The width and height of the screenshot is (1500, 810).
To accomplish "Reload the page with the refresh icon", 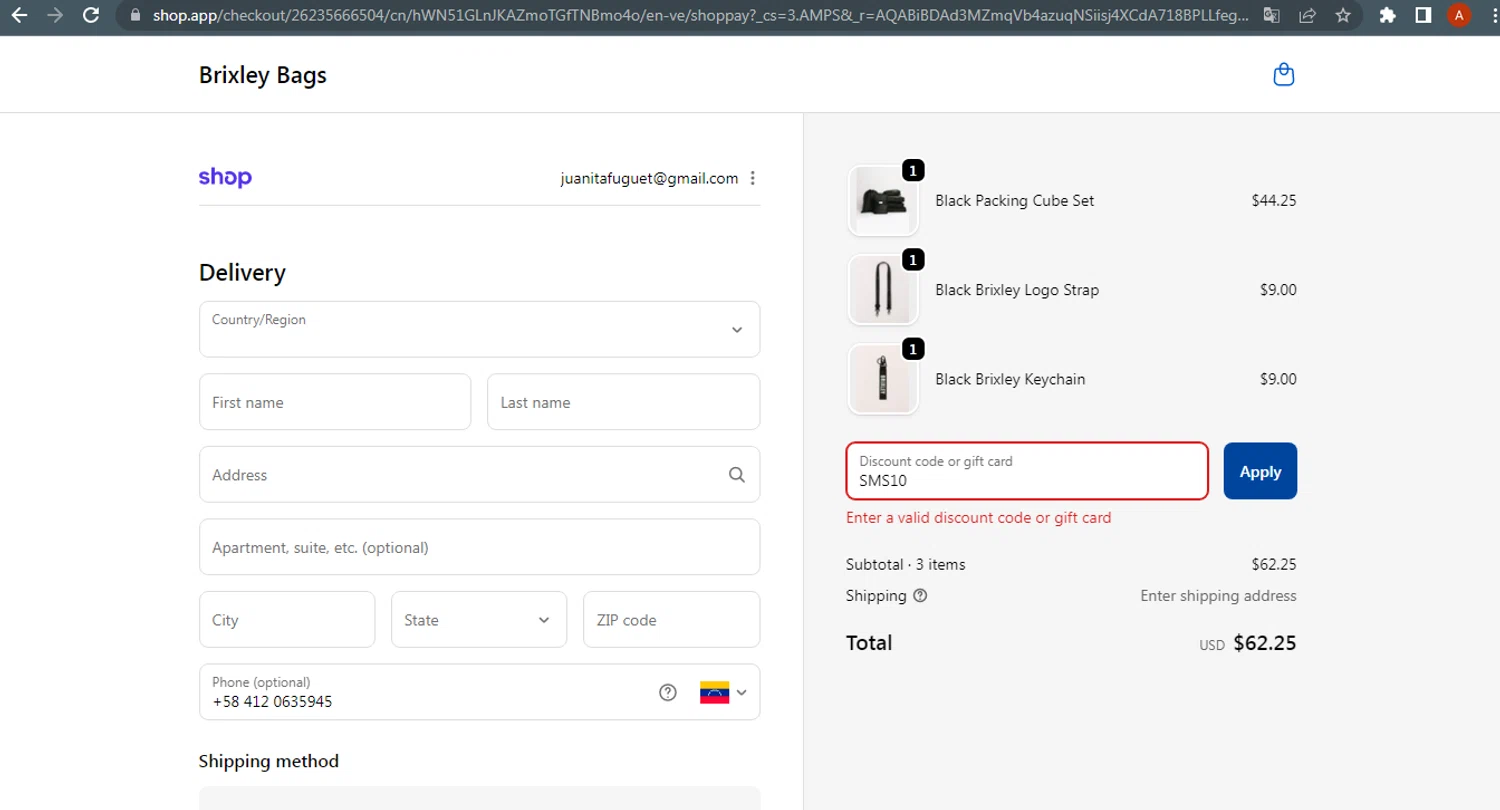I will (91, 15).
